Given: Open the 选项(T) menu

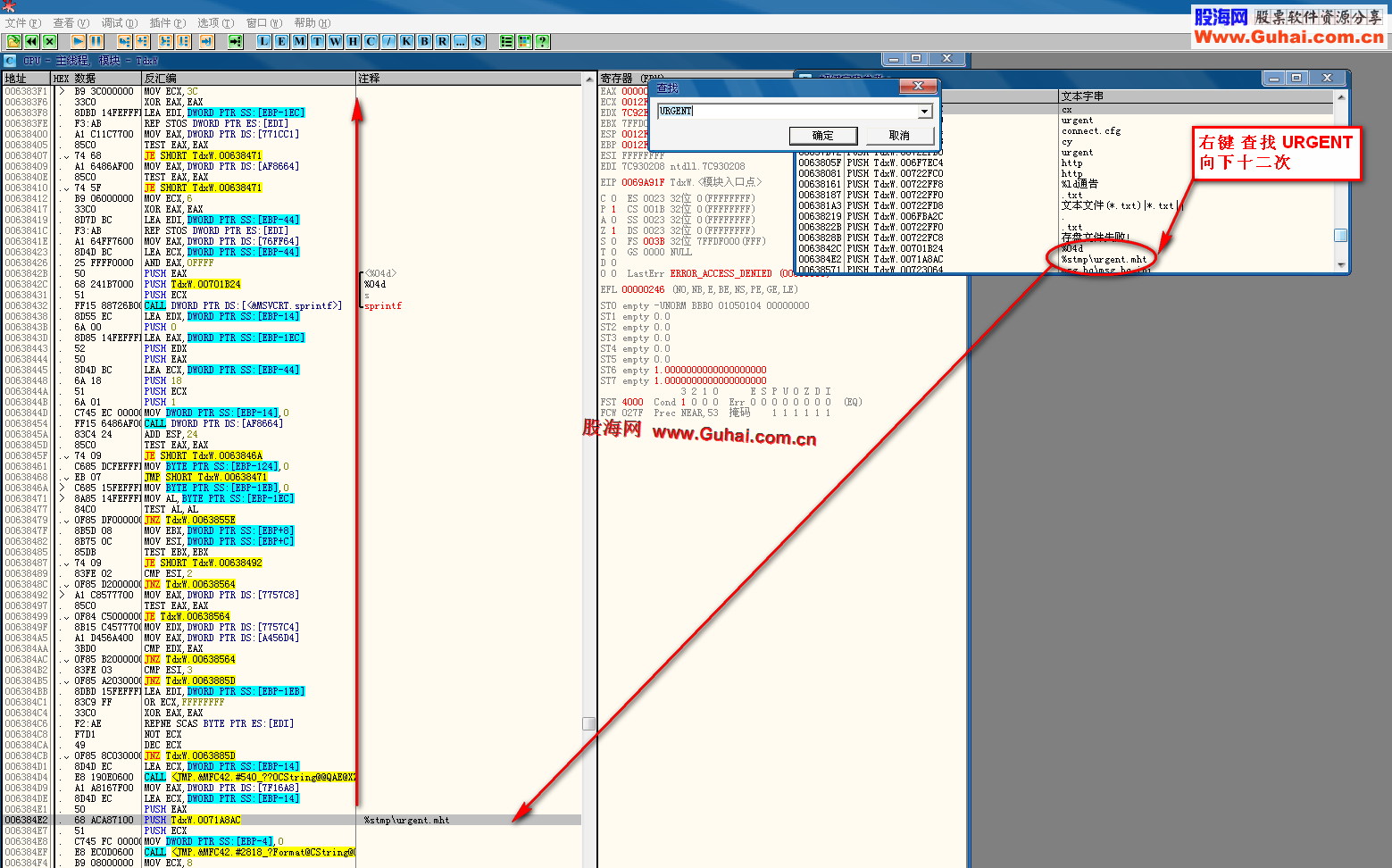Looking at the screenshot, I should point(216,23).
